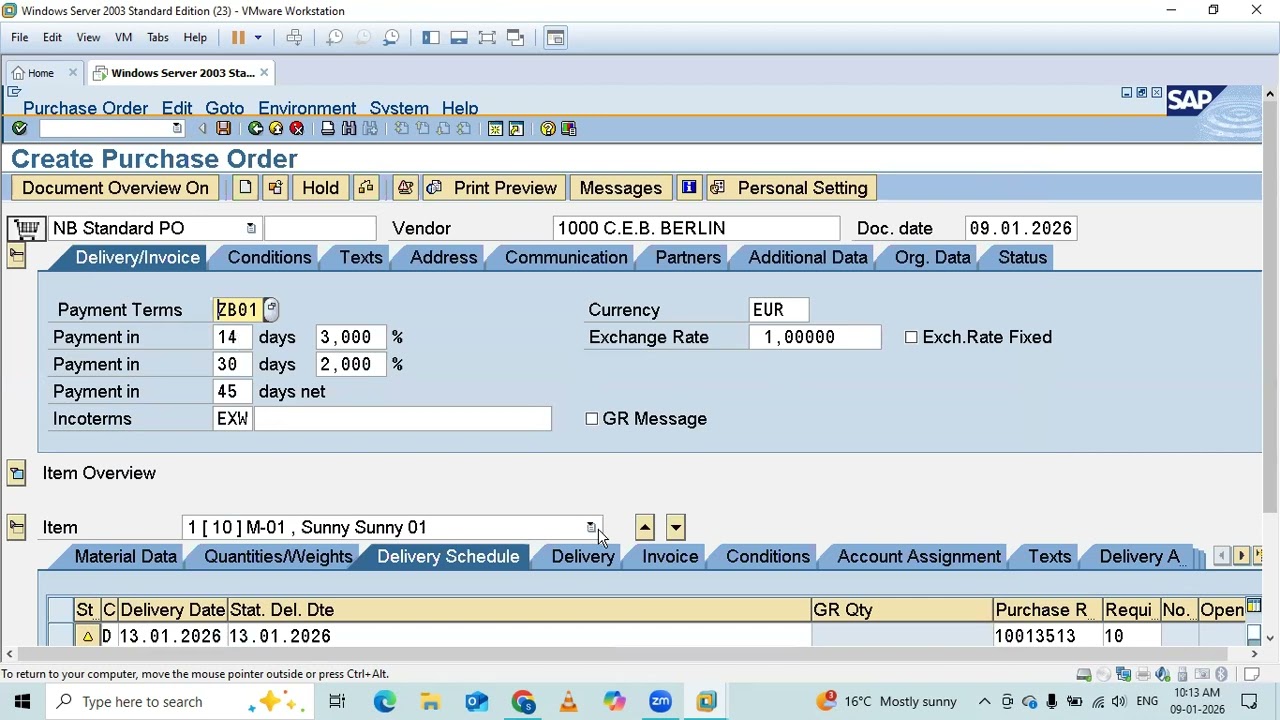Open the Payment Terms search help button
Viewport: 1280px width, 720px height.
coord(271,310)
